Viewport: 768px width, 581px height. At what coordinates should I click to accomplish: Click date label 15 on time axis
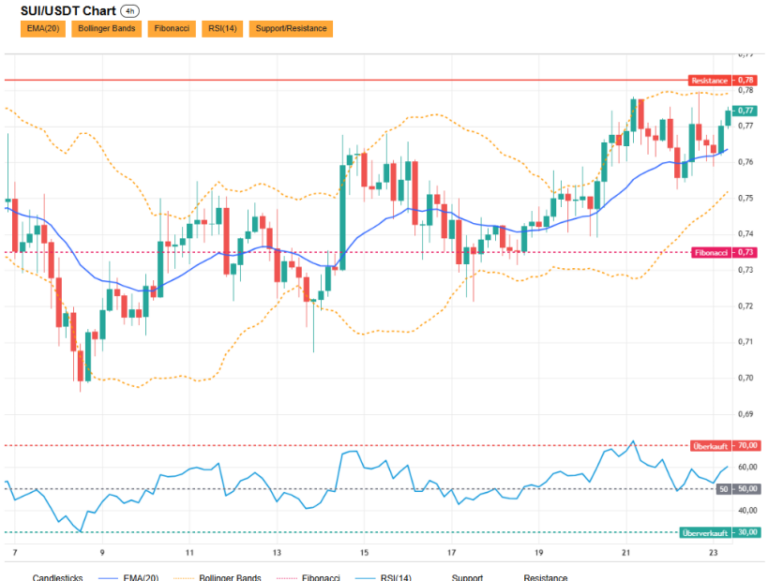pos(364,553)
